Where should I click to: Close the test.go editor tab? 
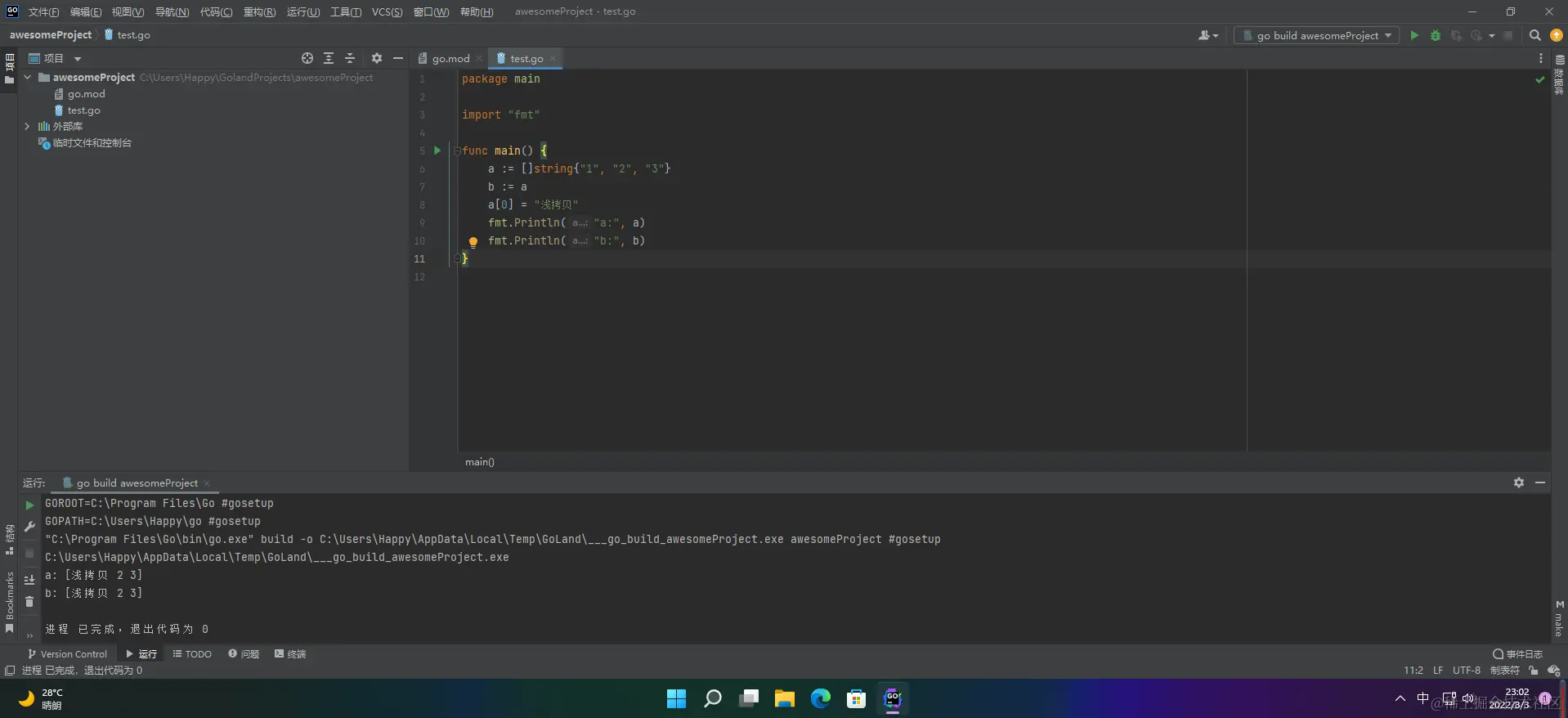pyautogui.click(x=553, y=58)
